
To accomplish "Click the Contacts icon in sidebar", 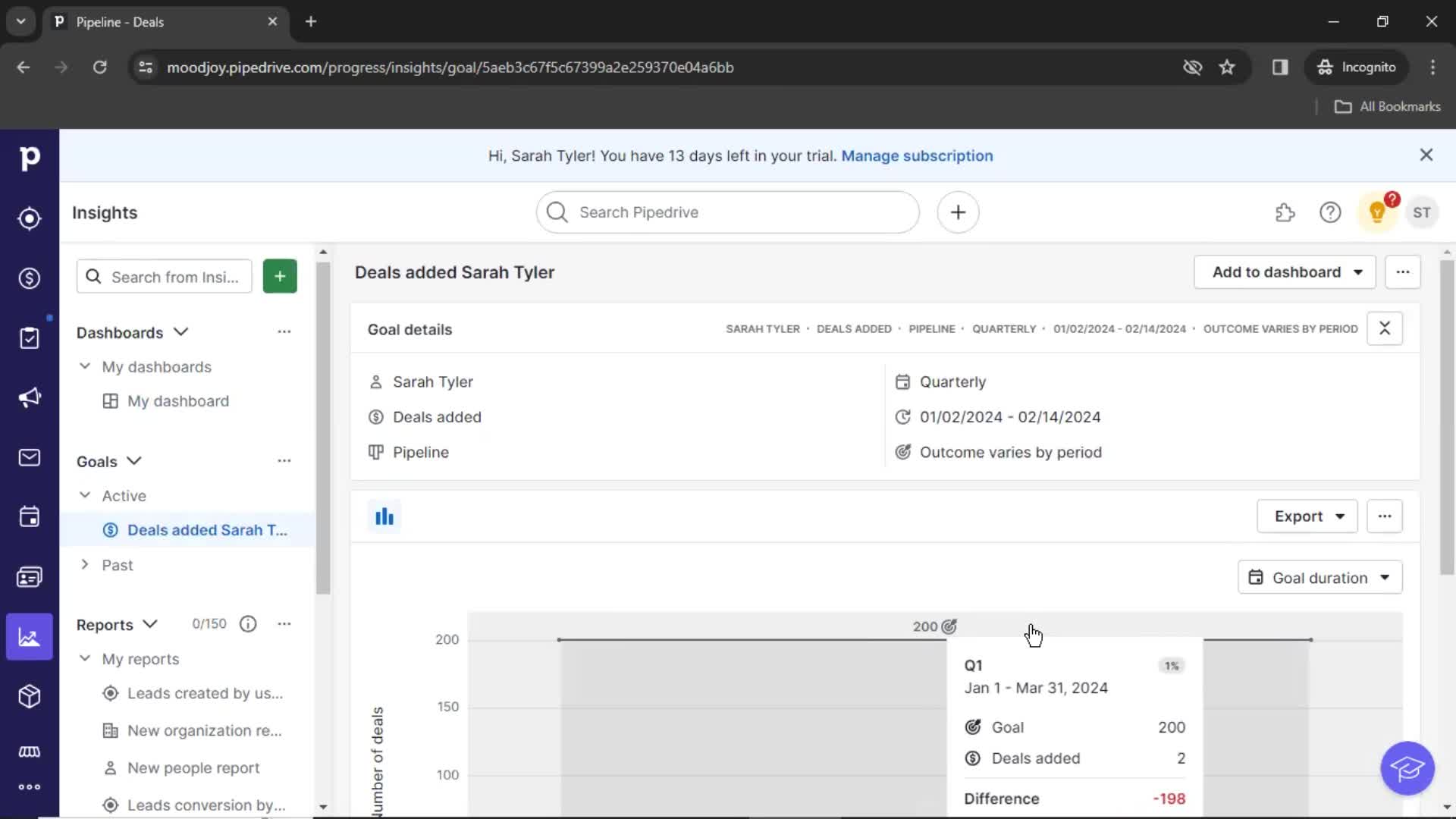I will tap(29, 577).
